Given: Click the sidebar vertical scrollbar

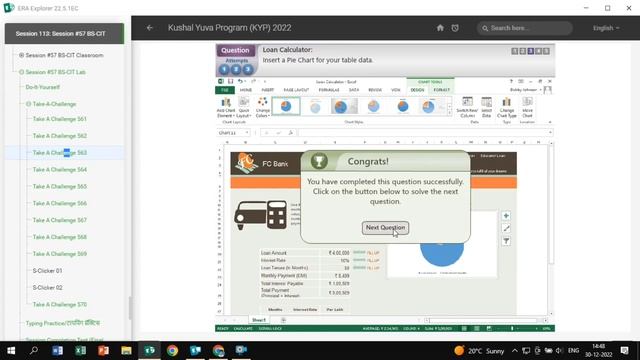Looking at the screenshot, I should (130, 307).
